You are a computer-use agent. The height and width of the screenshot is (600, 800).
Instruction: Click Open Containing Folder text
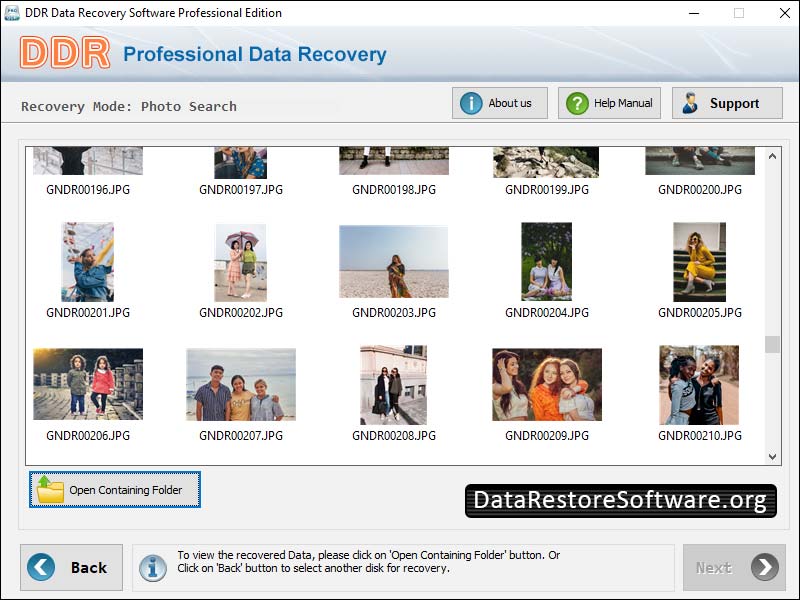(x=126, y=490)
